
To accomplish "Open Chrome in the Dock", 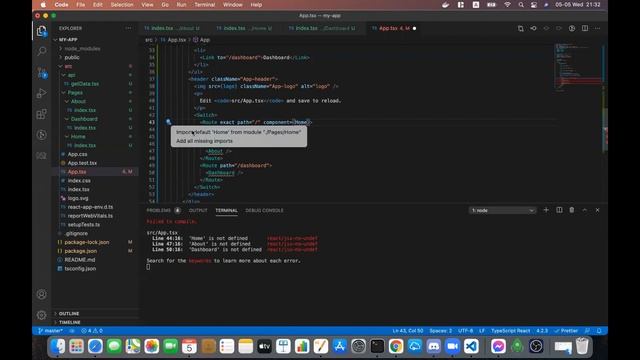I will [396, 346].
